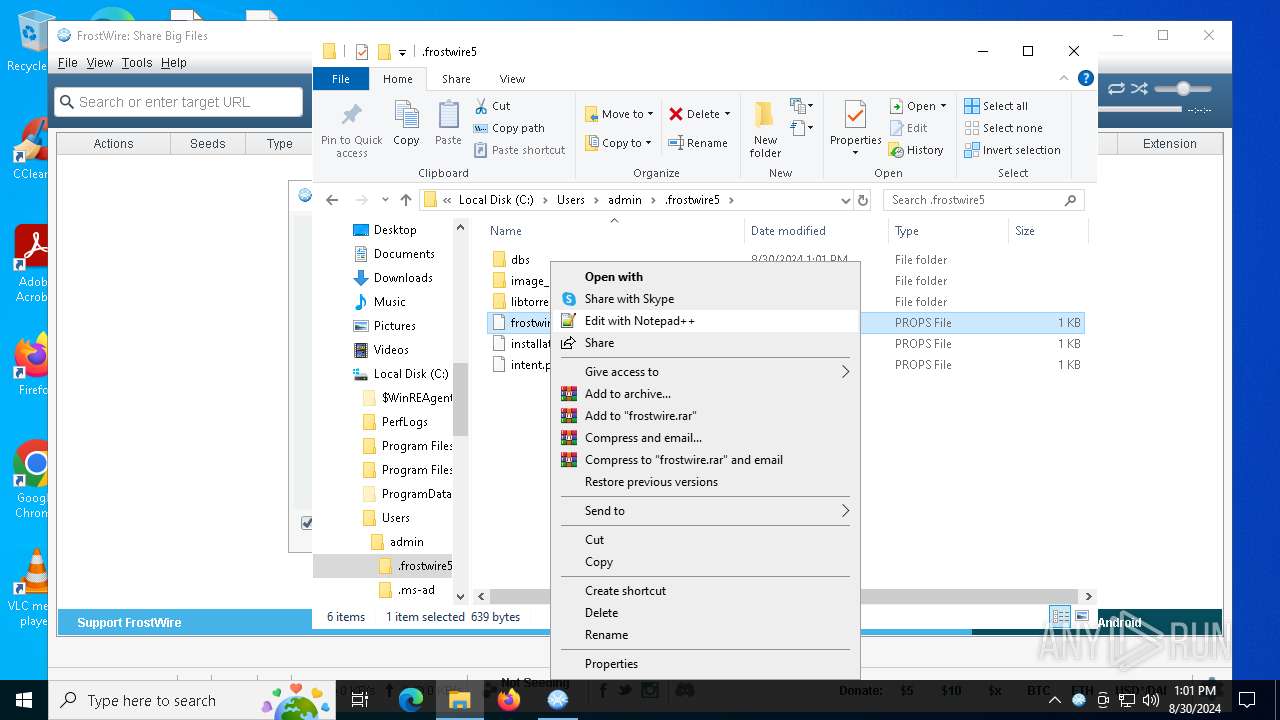Open Easy access dropdown in ribbon
The width and height of the screenshot is (1280, 720).
click(x=800, y=128)
